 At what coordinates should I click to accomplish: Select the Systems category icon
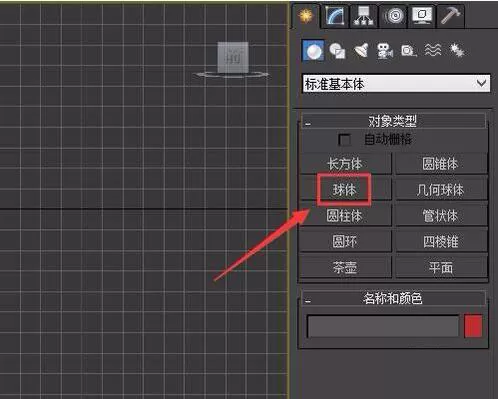[457, 51]
